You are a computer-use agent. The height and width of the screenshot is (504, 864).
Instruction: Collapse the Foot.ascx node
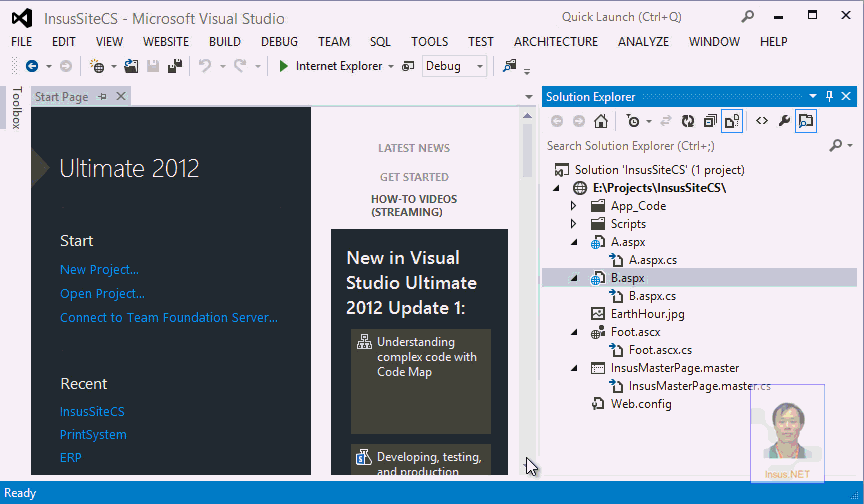[x=574, y=332]
